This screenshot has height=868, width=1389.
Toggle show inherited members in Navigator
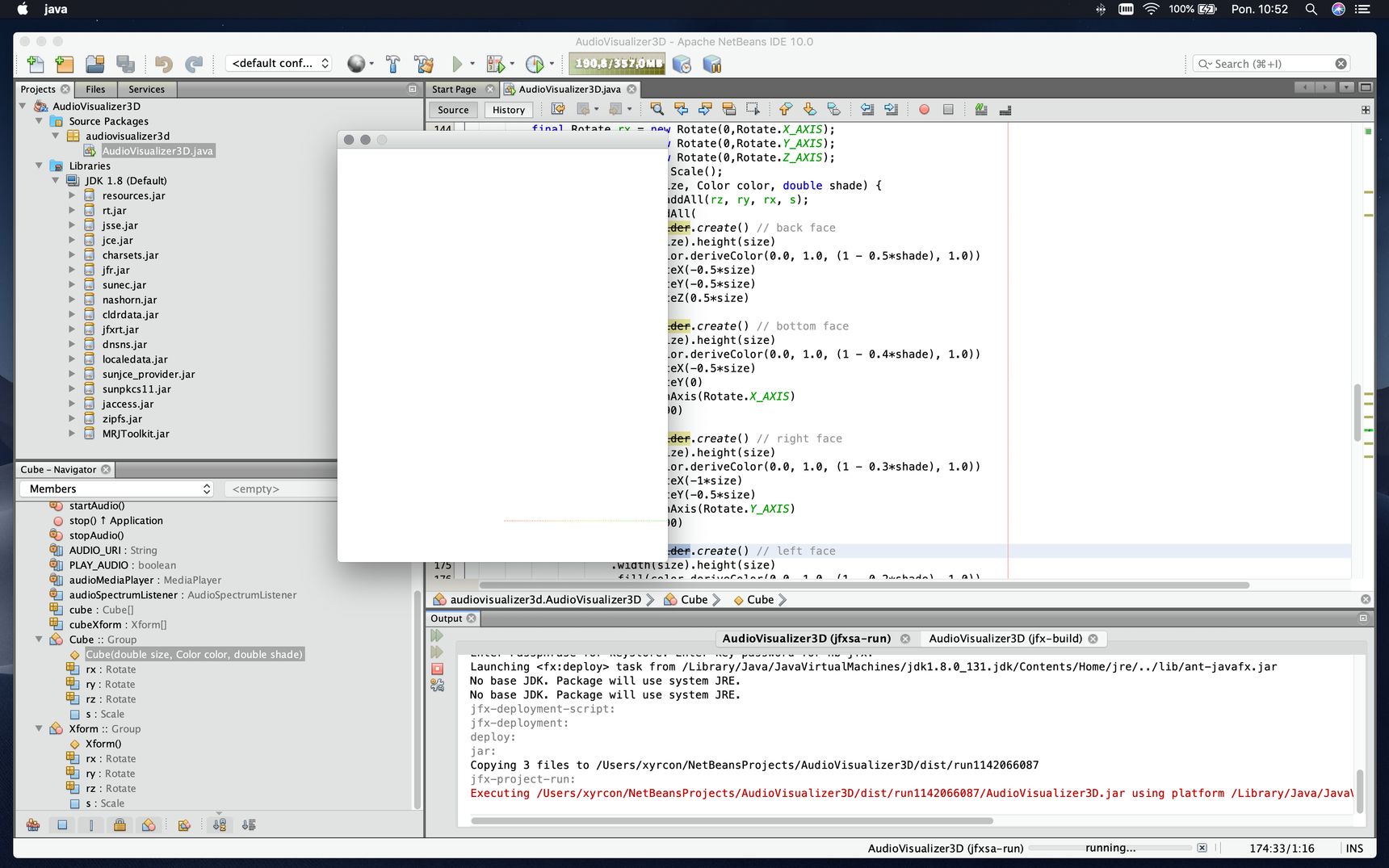(x=33, y=825)
